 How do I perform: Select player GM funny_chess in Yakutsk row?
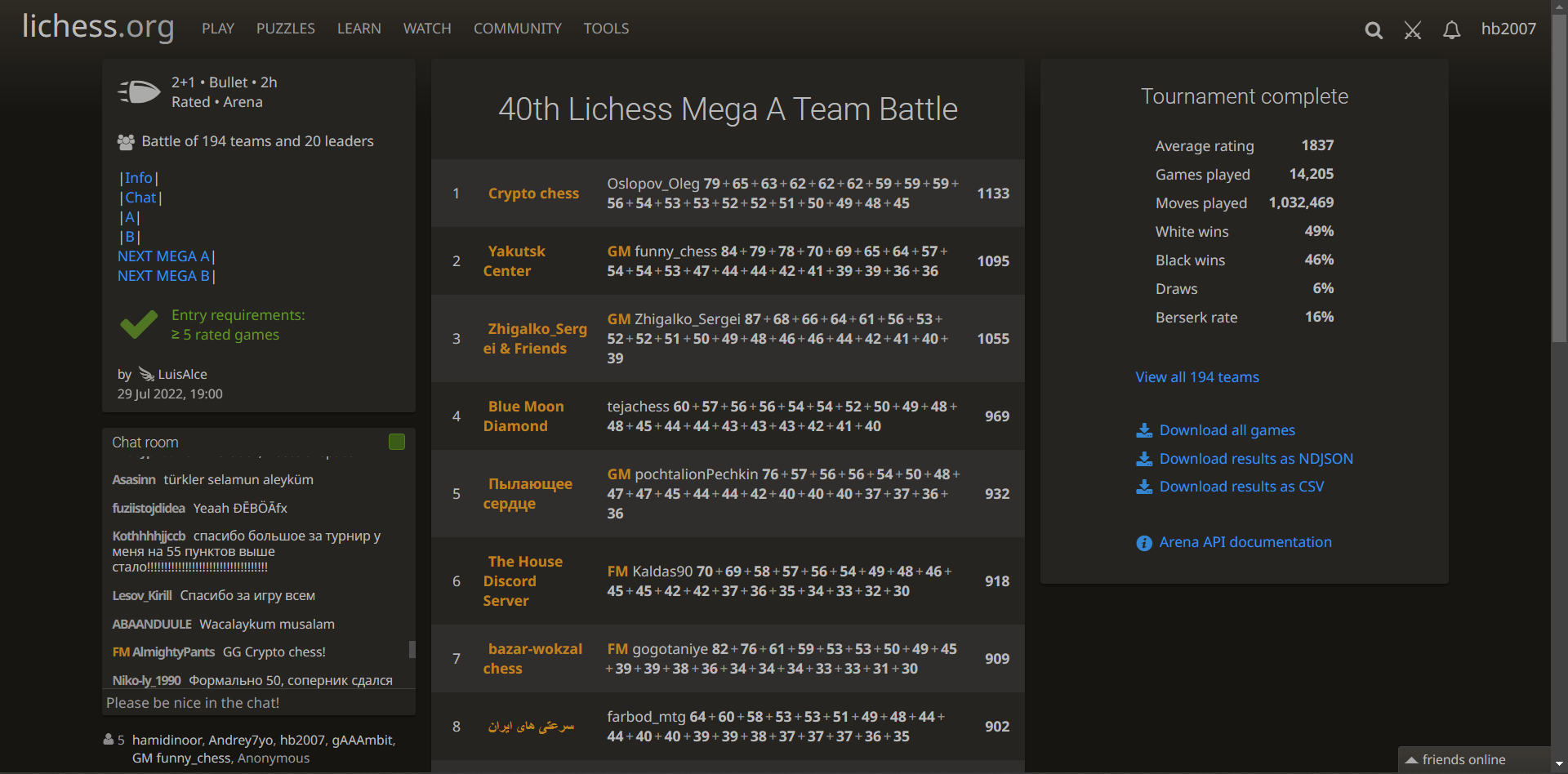pos(662,251)
